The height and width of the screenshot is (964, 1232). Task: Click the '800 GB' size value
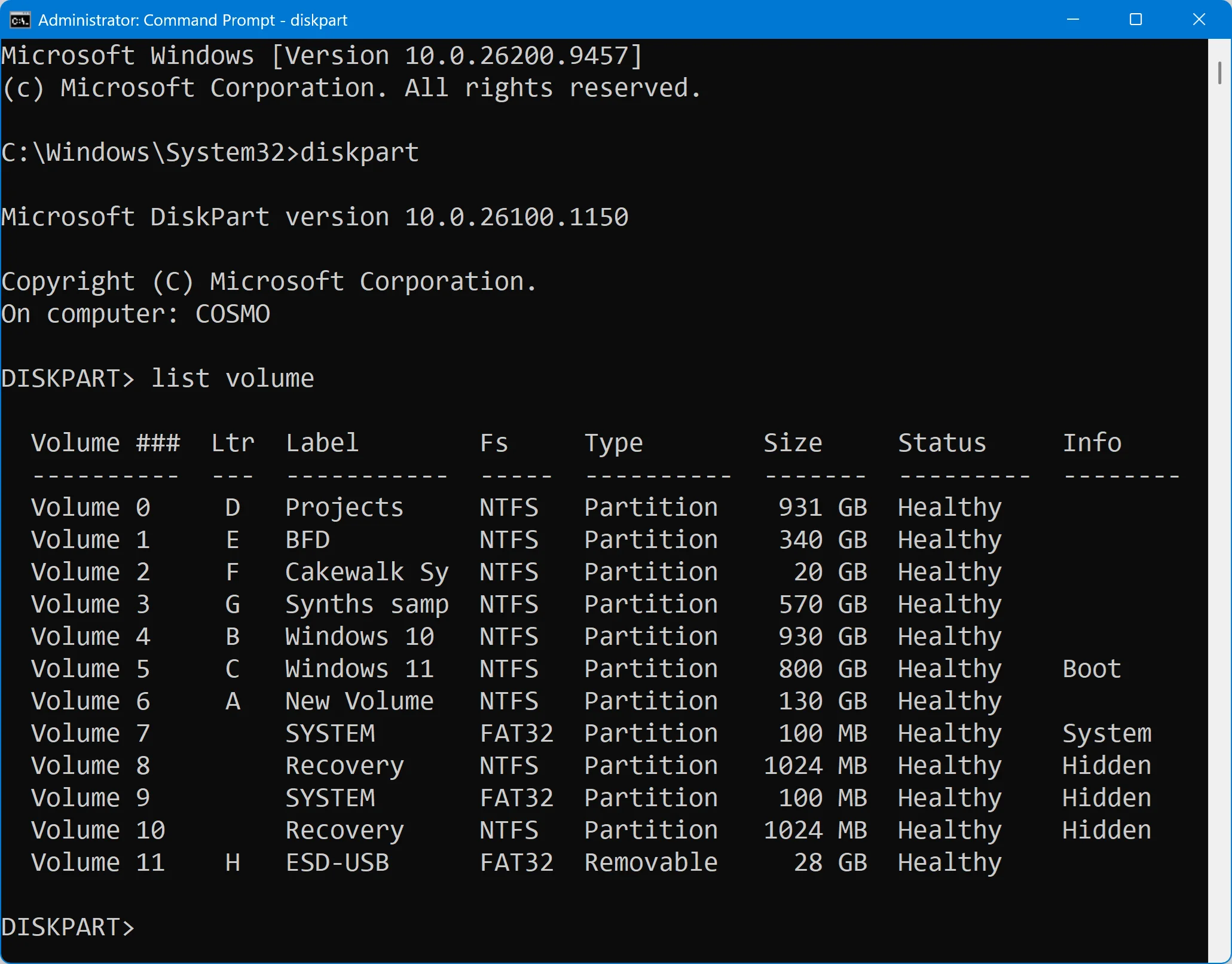pyautogui.click(x=823, y=669)
